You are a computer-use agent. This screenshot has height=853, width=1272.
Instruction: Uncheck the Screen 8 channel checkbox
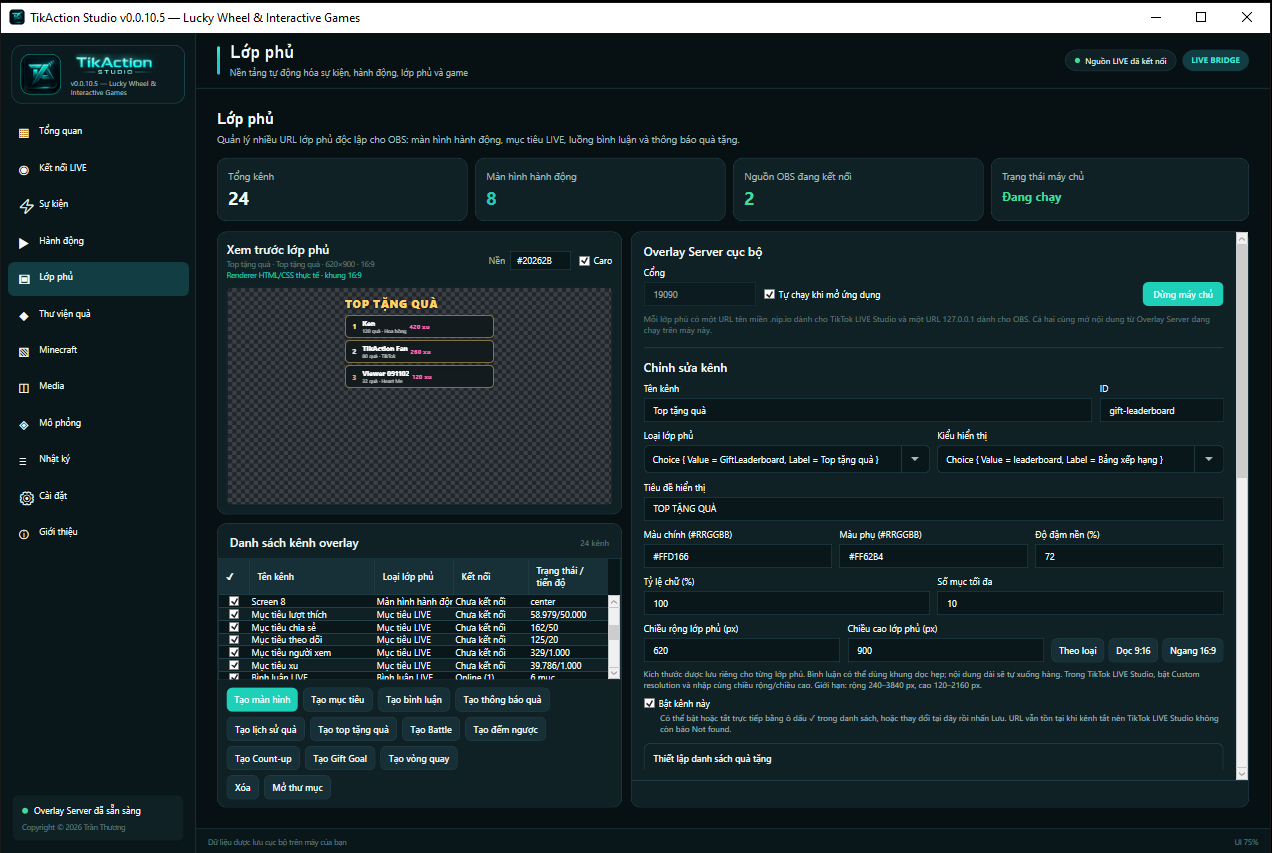234,602
